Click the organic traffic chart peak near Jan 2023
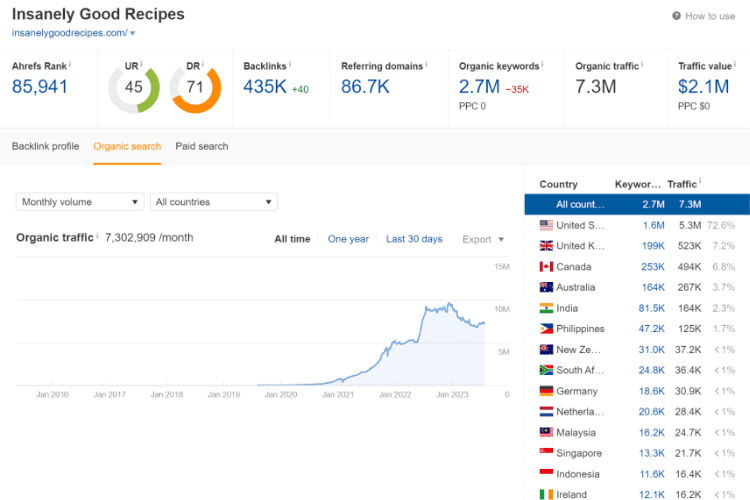750x500 pixels. [449, 303]
